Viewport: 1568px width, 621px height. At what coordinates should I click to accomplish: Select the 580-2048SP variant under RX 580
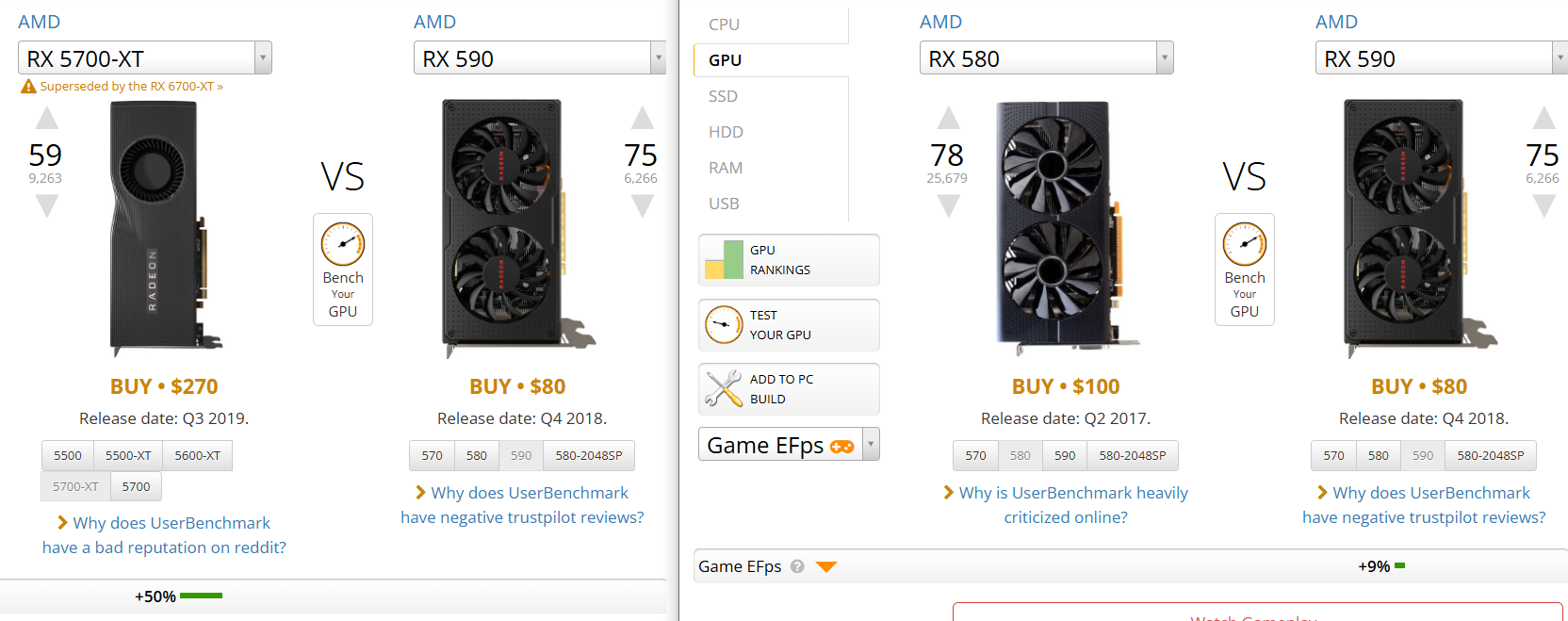coord(1132,456)
